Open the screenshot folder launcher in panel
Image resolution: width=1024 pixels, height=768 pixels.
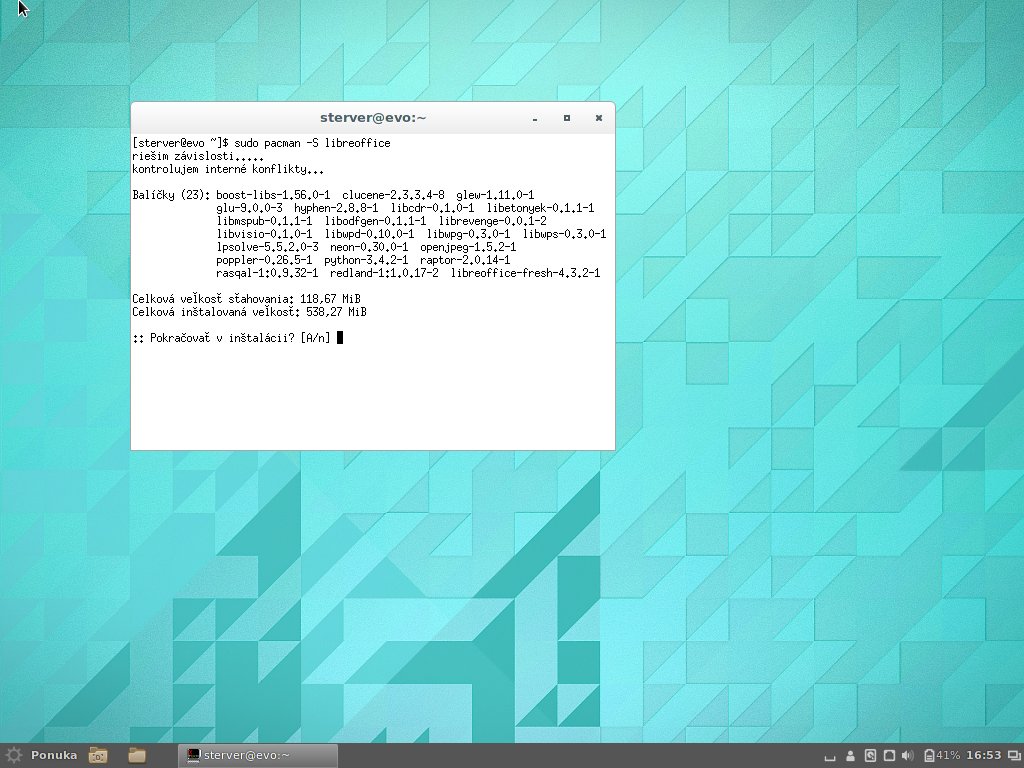pyautogui.click(x=98, y=755)
